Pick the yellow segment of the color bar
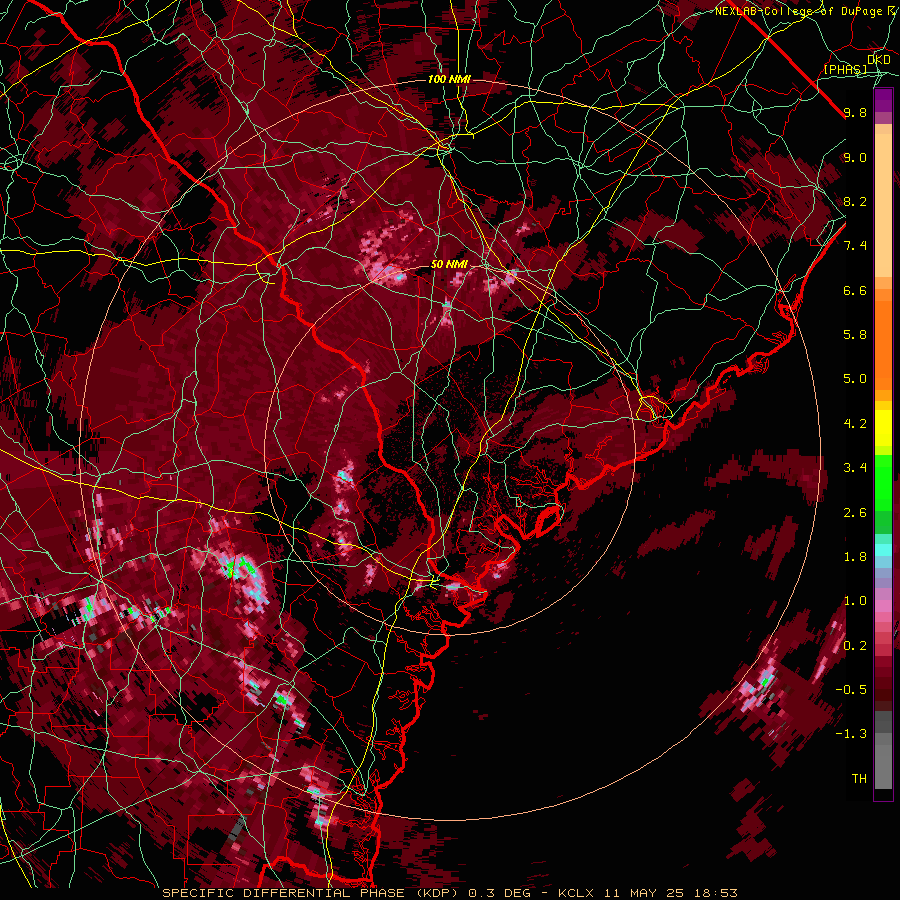 tap(883, 428)
